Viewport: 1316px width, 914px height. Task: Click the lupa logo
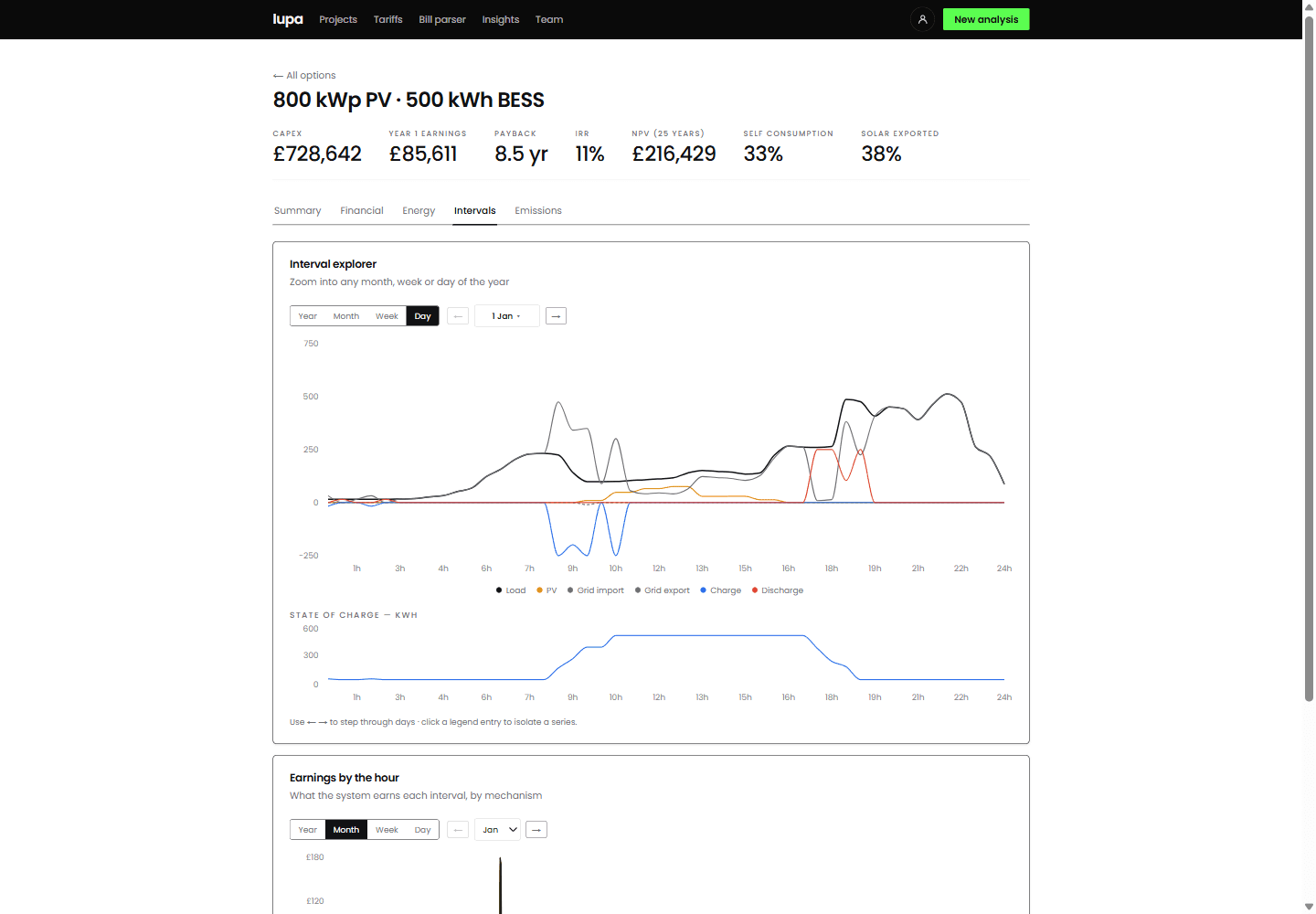tap(288, 19)
